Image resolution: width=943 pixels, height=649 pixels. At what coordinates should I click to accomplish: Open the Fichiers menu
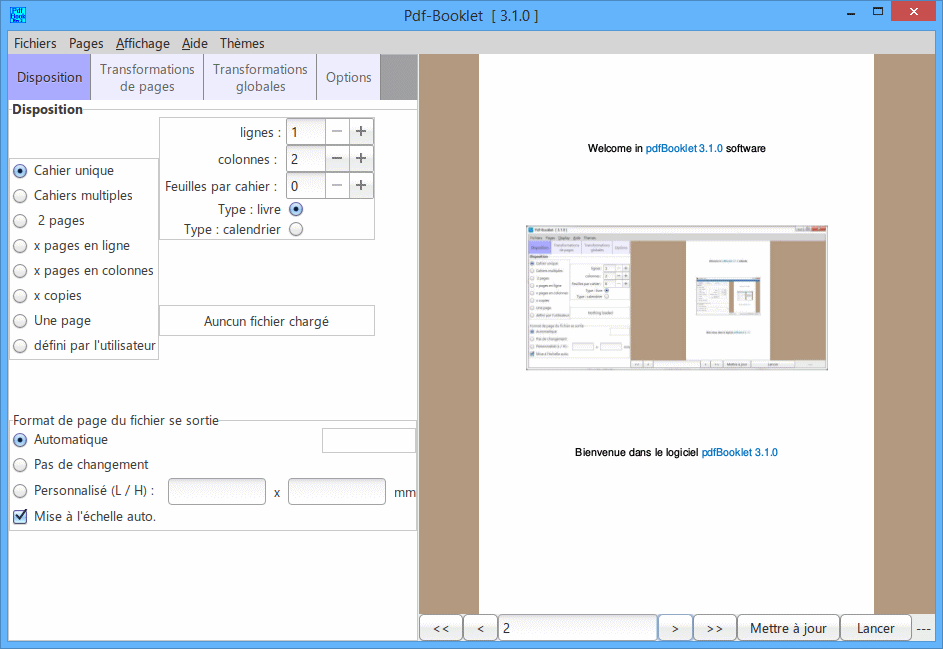click(35, 43)
